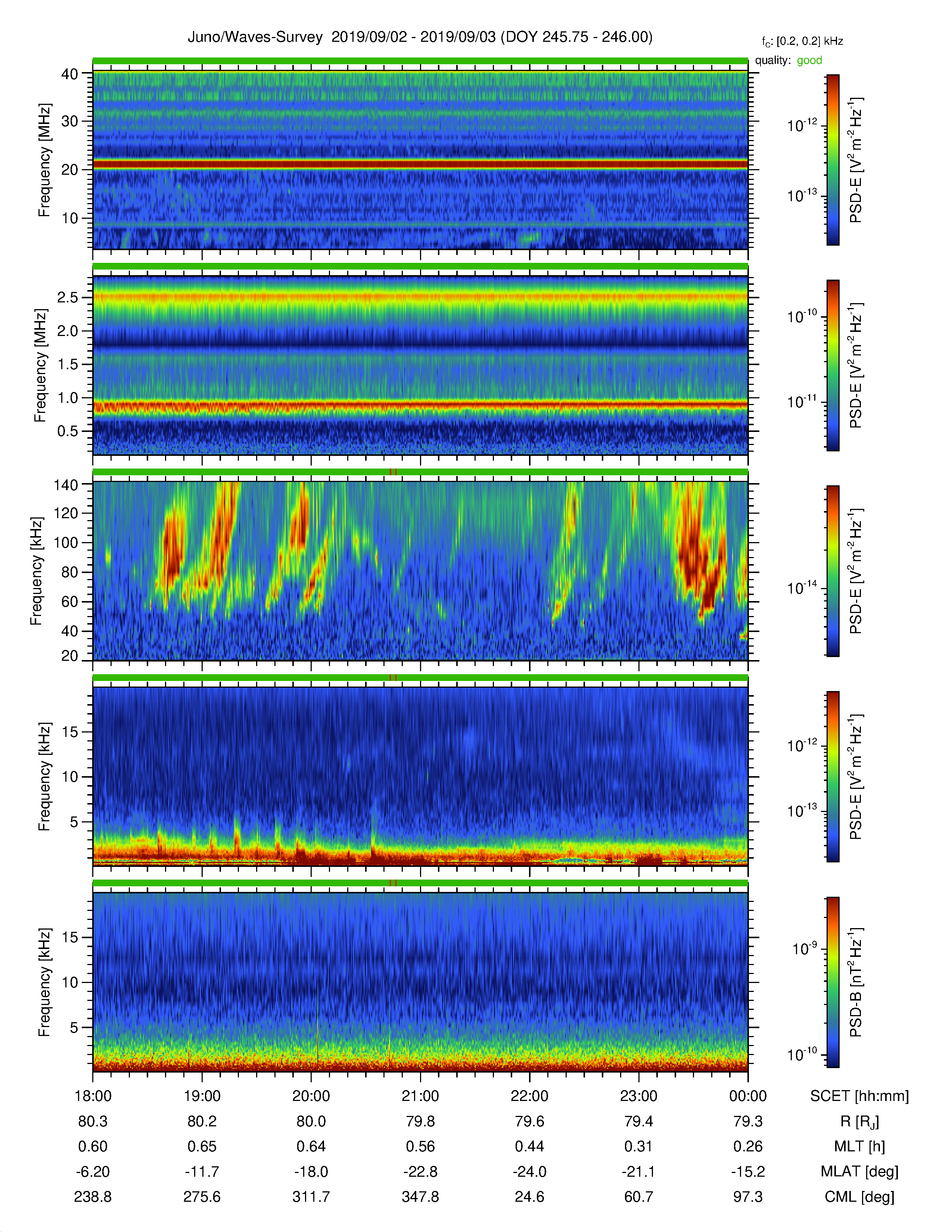Click the green 'good' quality label
The image size is (952, 1232).
809,60
